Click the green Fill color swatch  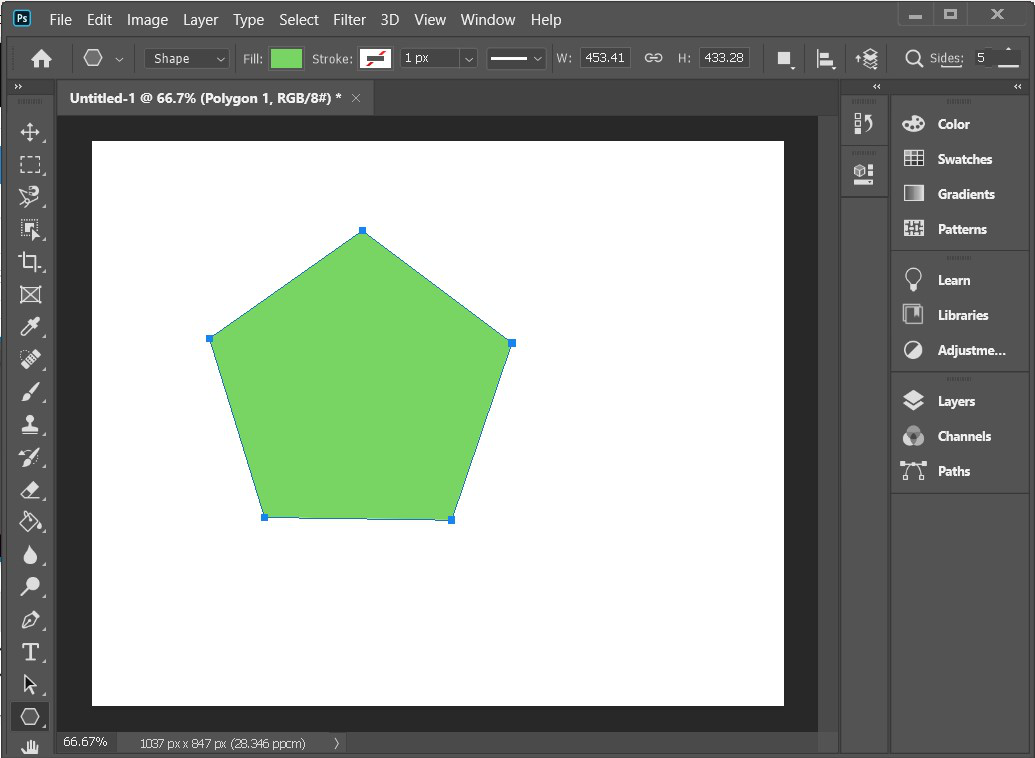[x=286, y=58]
